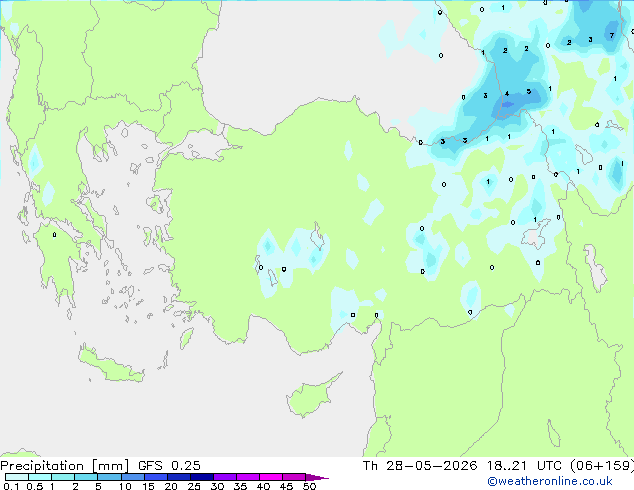634x490 pixels.
Task: Click the '7' precipitation value on map
Action: click(x=612, y=36)
